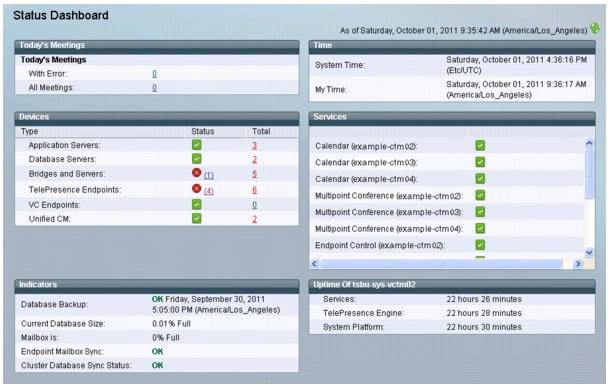Screen dimensions: 610x388
Task: Open the All Meetings count link
Action: [154, 88]
